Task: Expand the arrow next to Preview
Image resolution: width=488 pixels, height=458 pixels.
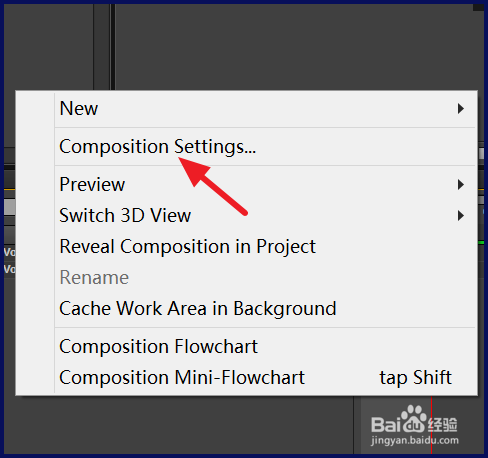Action: (461, 184)
